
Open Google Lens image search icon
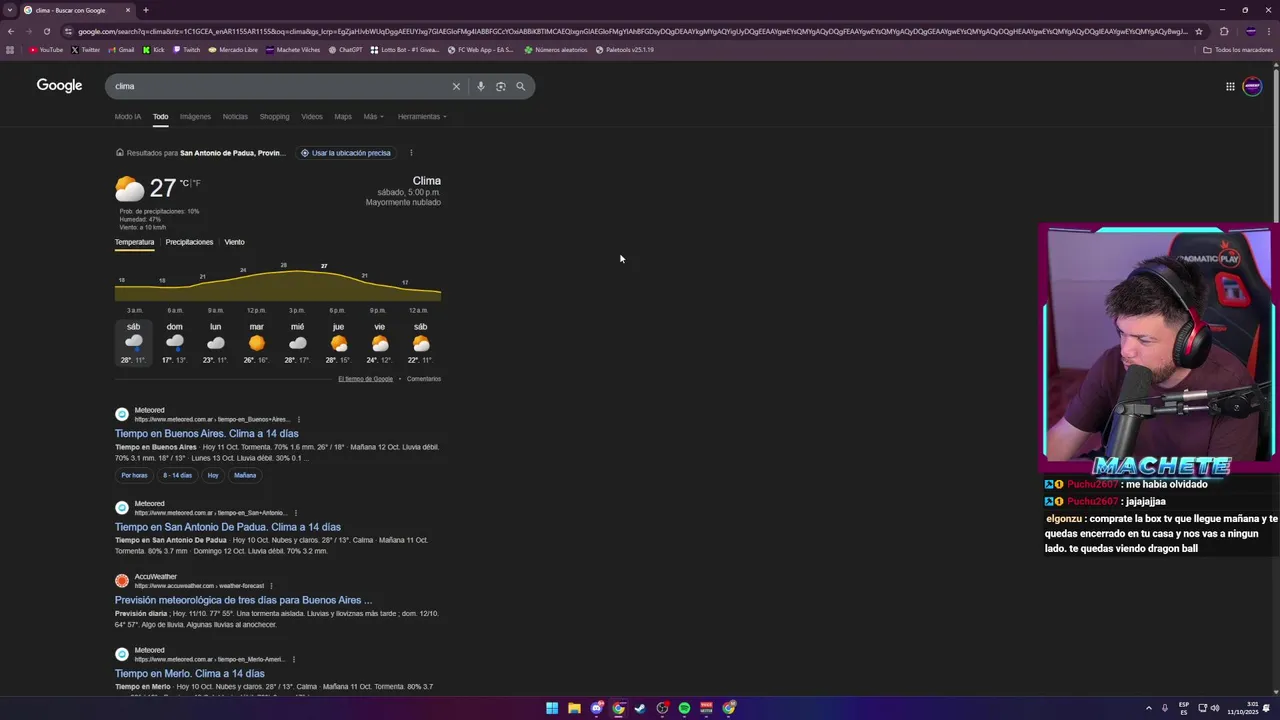[x=501, y=86]
